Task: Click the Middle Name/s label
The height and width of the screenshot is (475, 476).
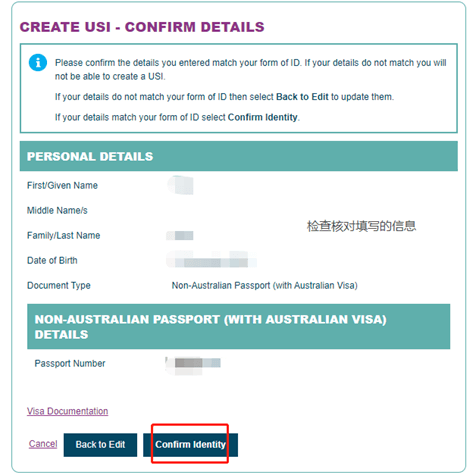Action: tap(57, 210)
